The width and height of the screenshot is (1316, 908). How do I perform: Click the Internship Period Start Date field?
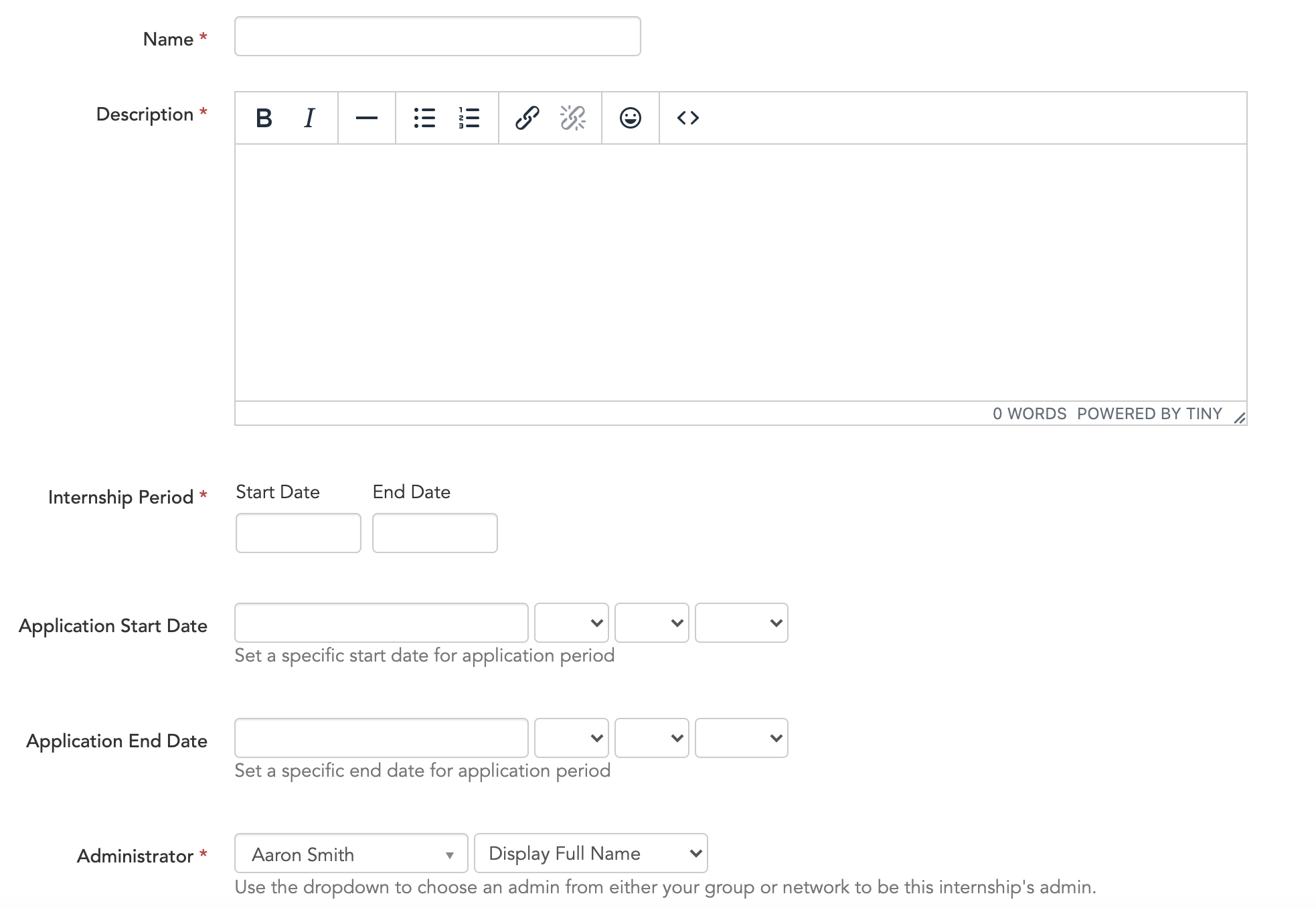click(299, 533)
